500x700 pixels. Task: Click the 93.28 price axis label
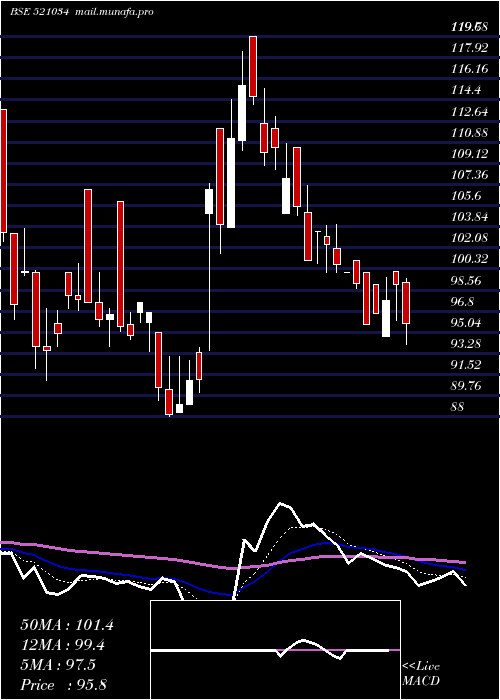point(466,344)
